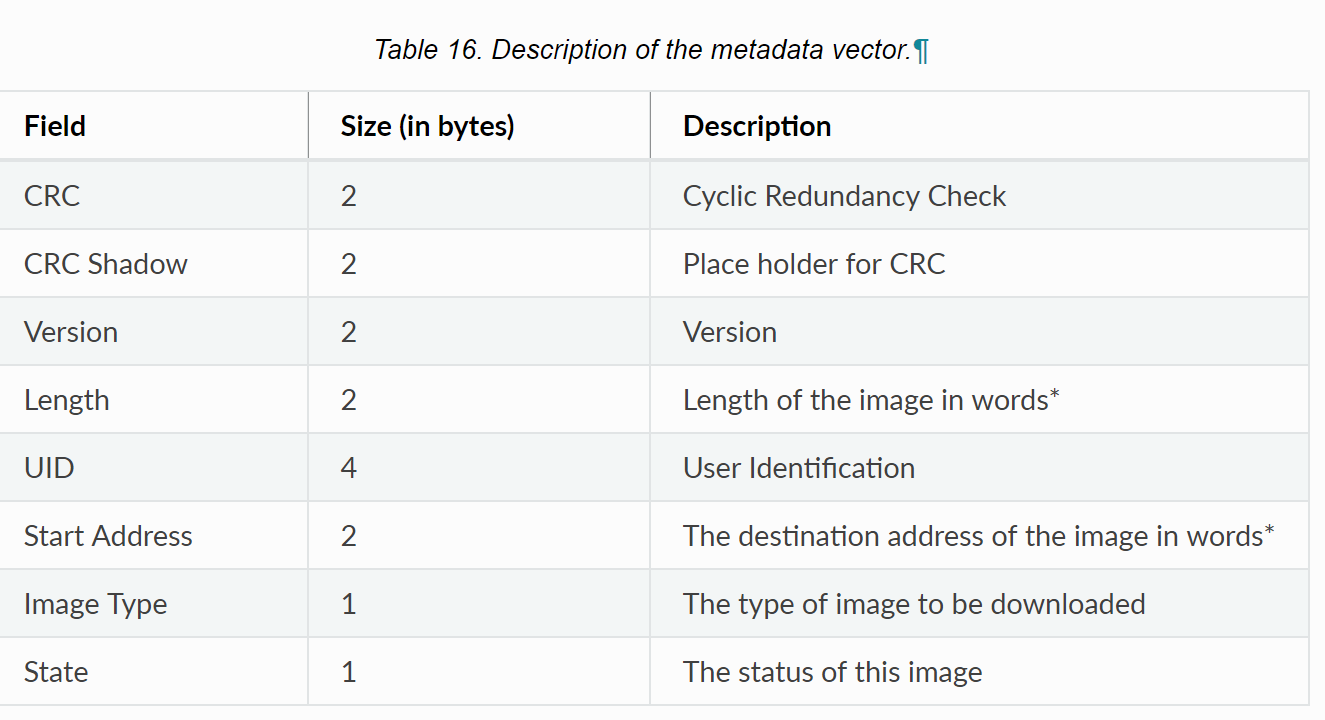Select the State field cell
1325x720 pixels.
tap(154, 671)
